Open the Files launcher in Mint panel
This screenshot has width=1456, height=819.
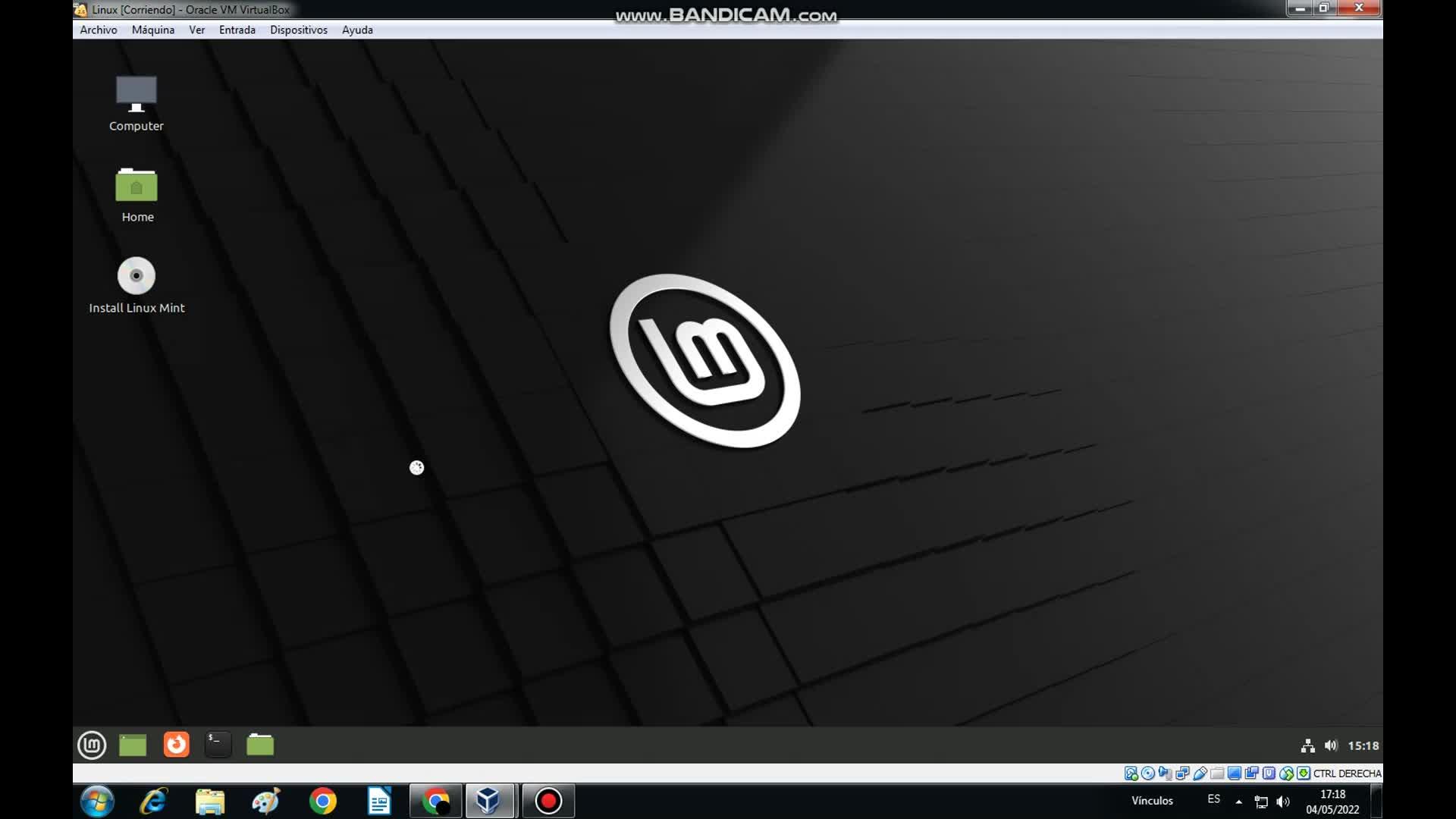point(260,745)
